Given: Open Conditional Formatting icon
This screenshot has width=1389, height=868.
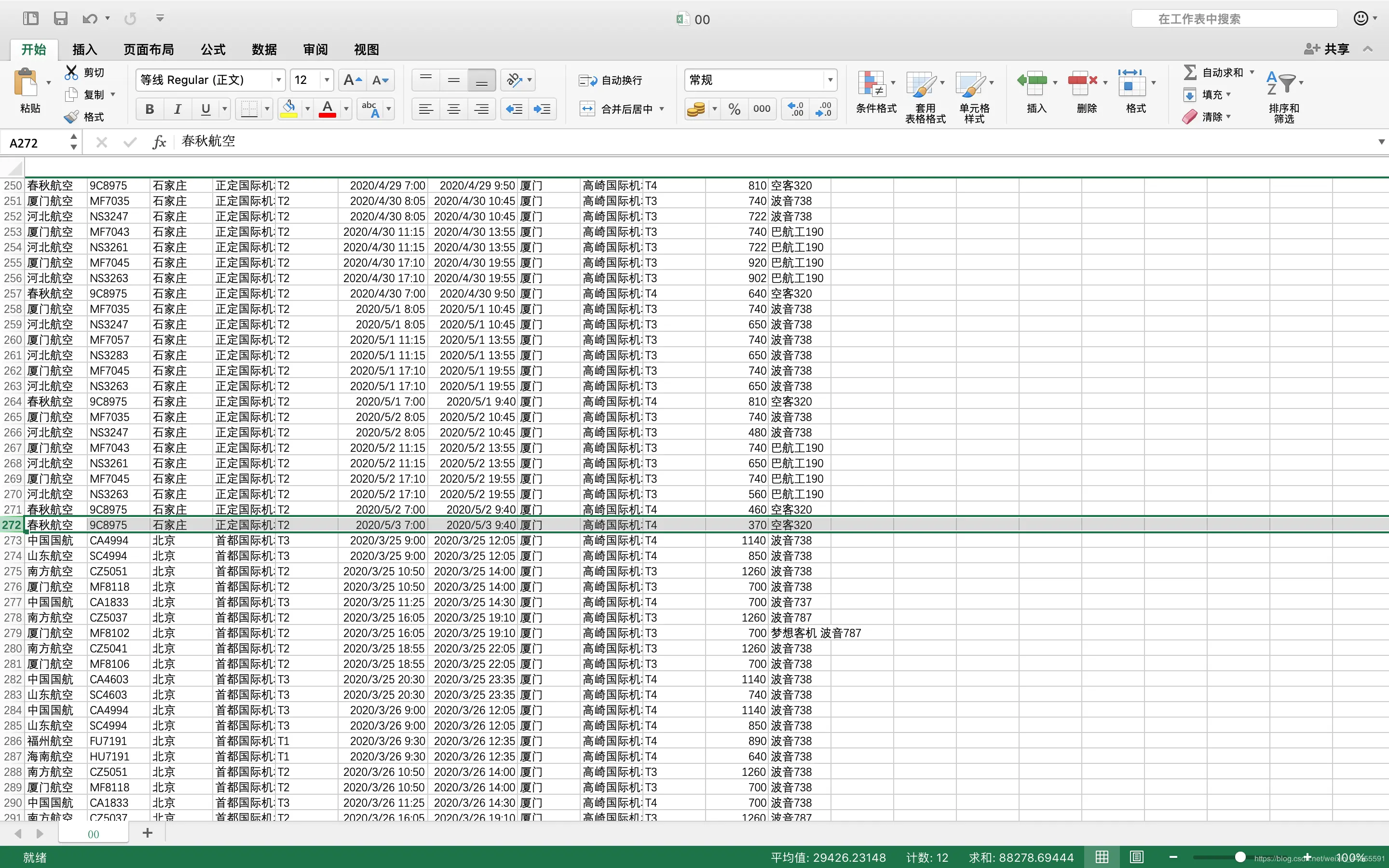Looking at the screenshot, I should point(872,84).
